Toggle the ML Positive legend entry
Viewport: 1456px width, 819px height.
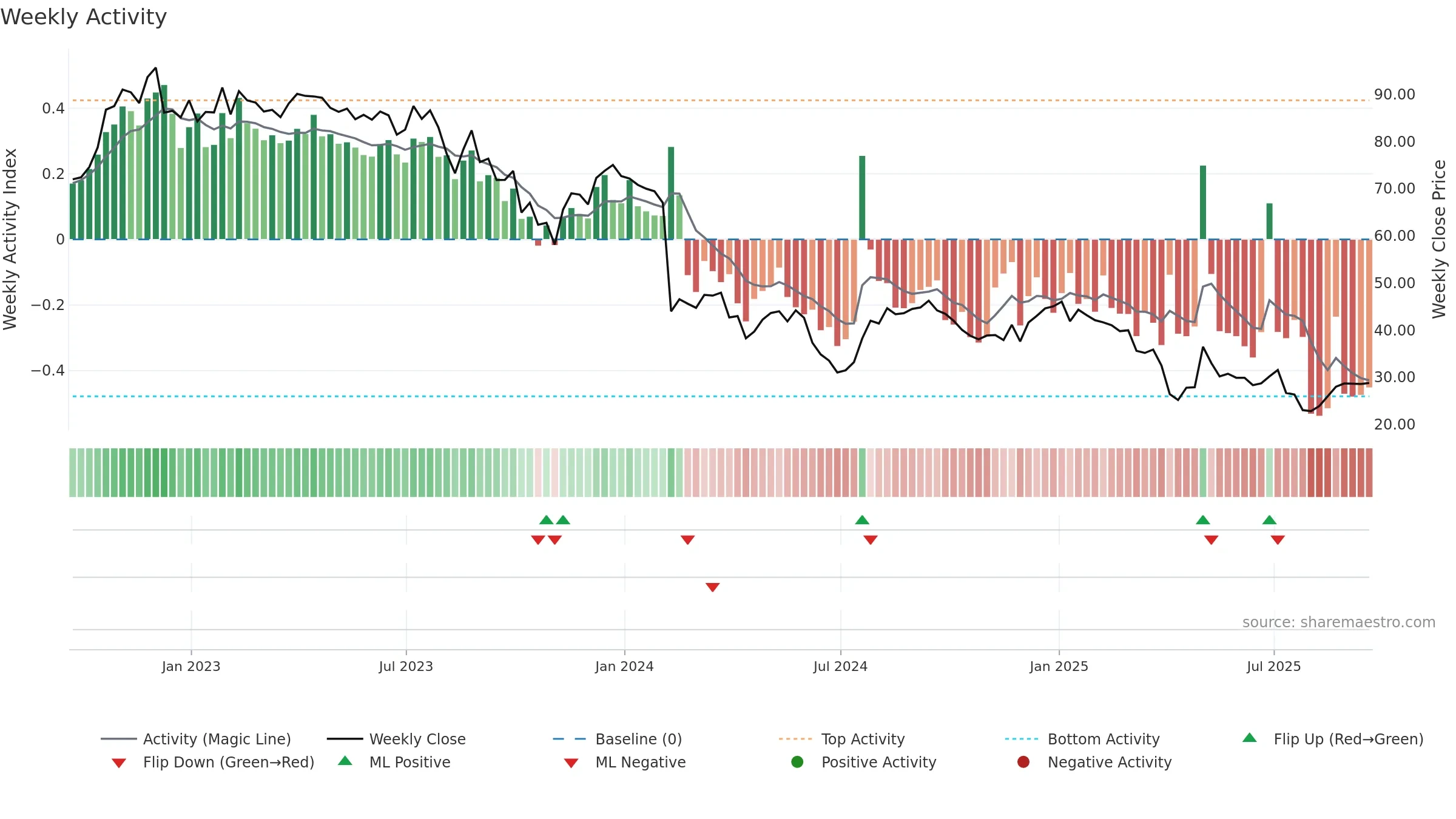(x=394, y=762)
